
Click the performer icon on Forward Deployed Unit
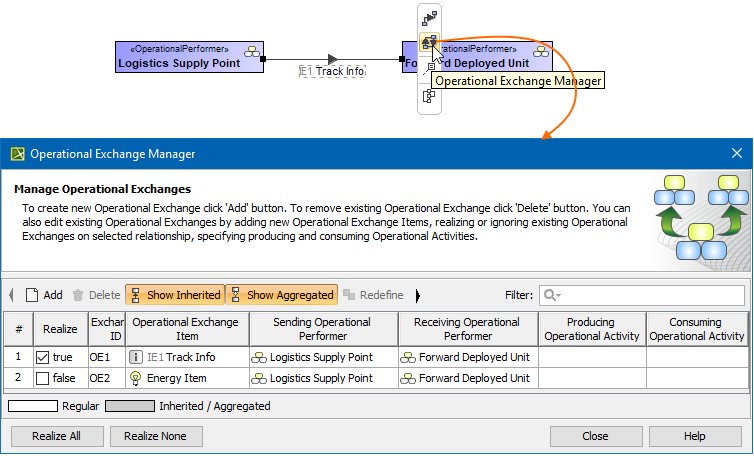tap(541, 51)
